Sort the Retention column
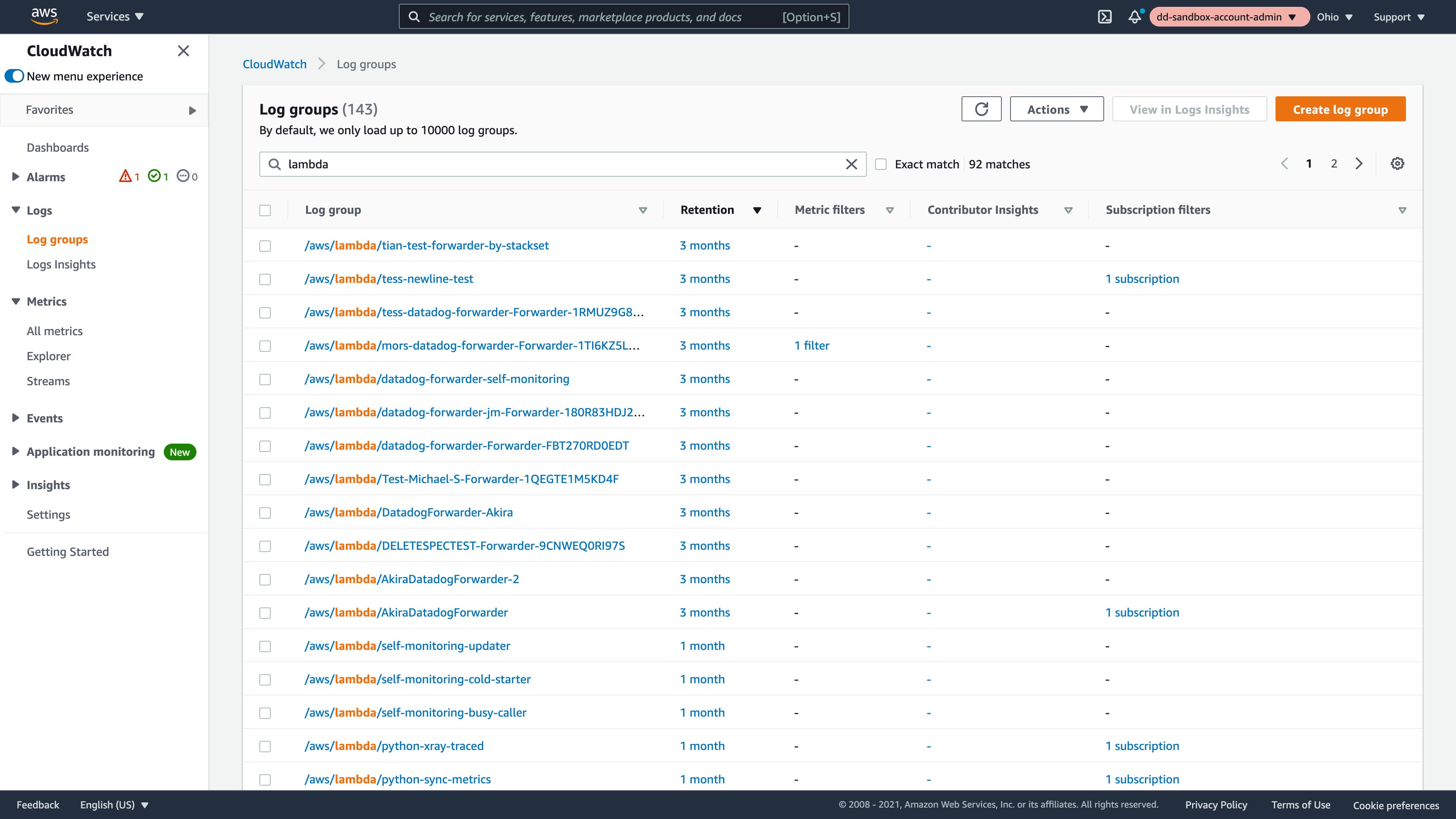This screenshot has width=1456, height=819. 758,210
